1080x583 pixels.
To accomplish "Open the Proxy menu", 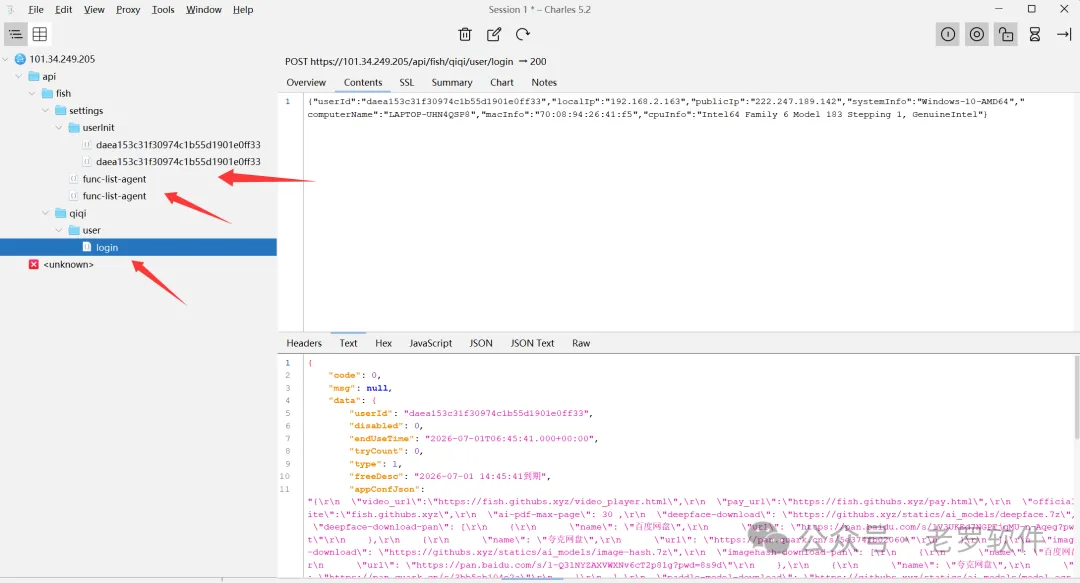I will pyautogui.click(x=128, y=10).
